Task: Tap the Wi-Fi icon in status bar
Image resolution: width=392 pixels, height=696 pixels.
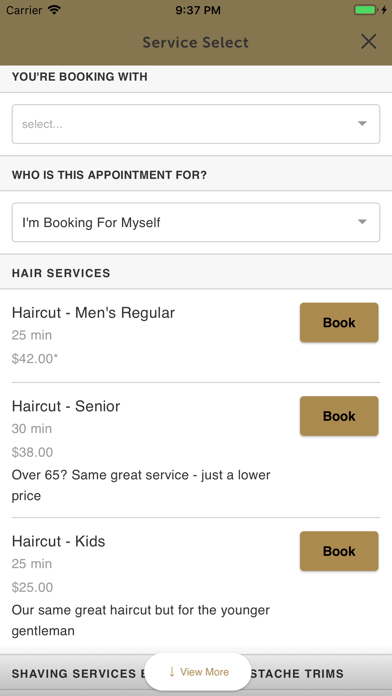Action: [x=55, y=10]
